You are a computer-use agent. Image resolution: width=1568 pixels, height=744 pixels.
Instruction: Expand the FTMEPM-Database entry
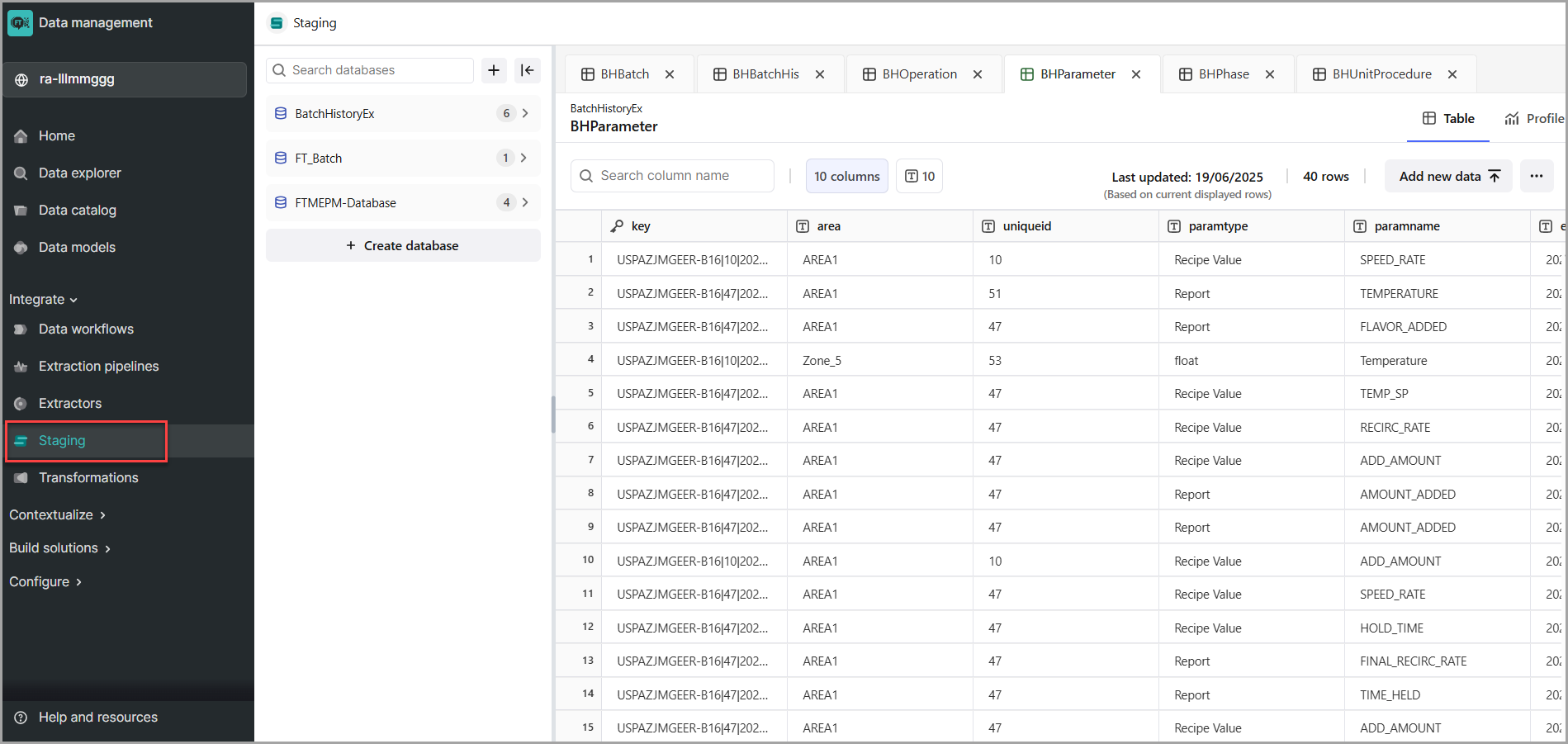click(525, 202)
